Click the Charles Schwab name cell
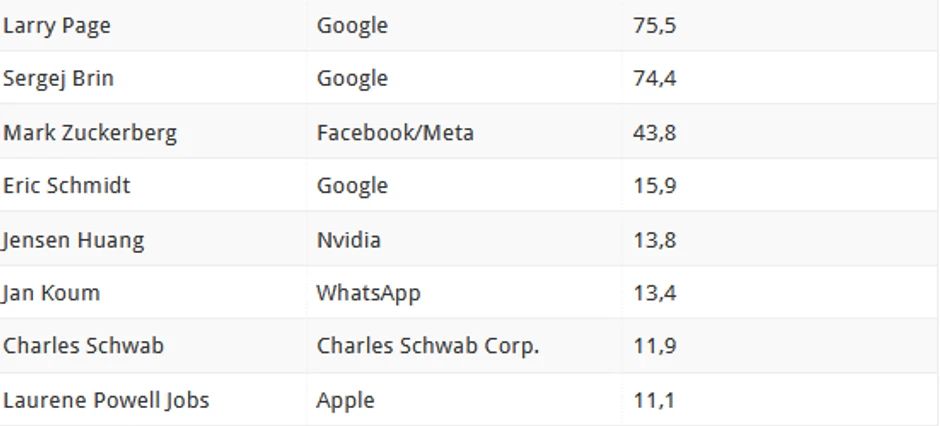Viewport: 940px width, 426px height. click(x=83, y=346)
